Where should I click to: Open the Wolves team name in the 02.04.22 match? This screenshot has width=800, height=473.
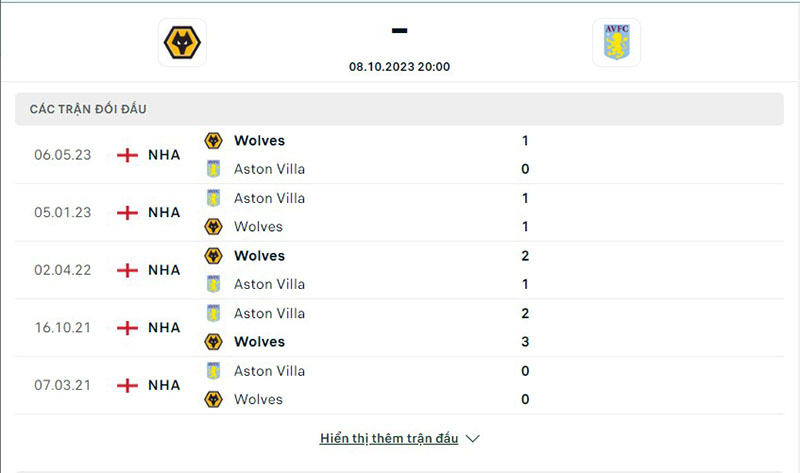pyautogui.click(x=259, y=256)
